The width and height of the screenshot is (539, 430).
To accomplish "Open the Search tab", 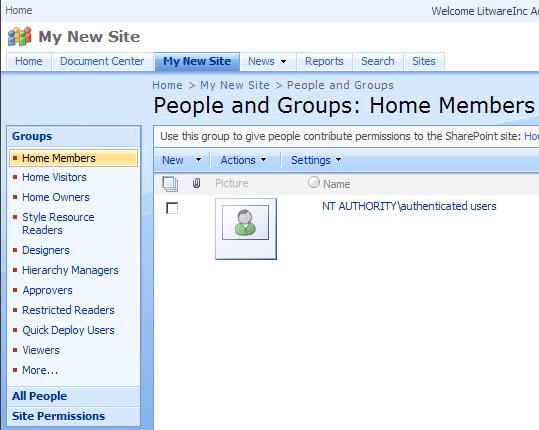I will 377,61.
